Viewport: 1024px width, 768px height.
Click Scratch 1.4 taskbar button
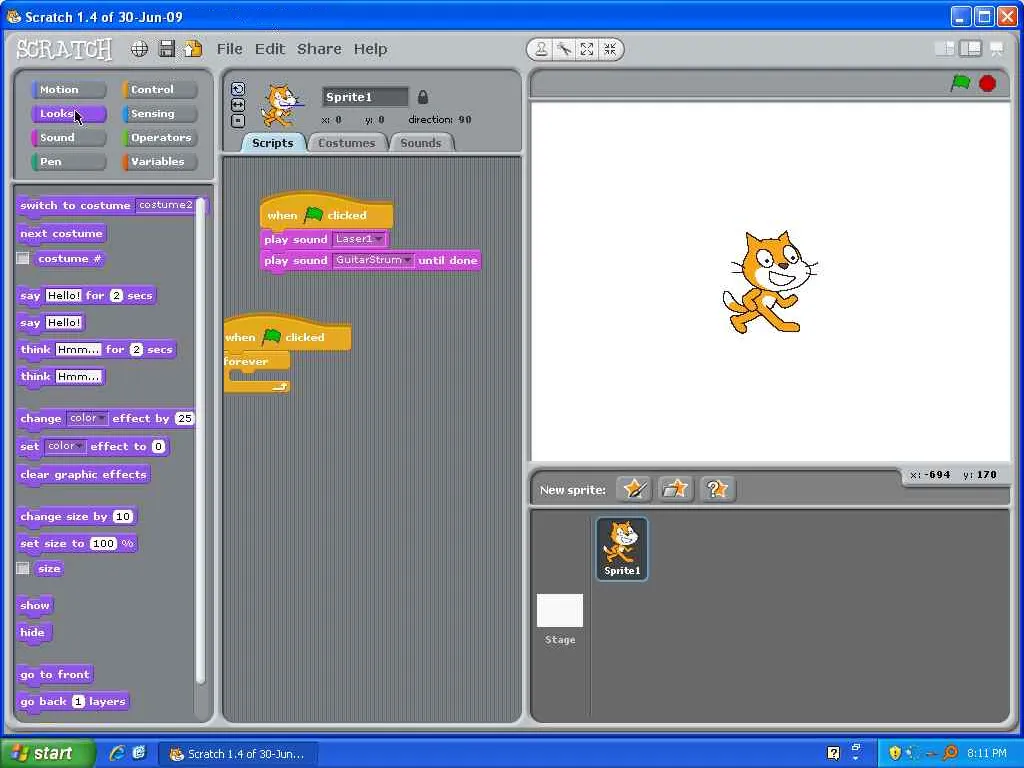238,754
